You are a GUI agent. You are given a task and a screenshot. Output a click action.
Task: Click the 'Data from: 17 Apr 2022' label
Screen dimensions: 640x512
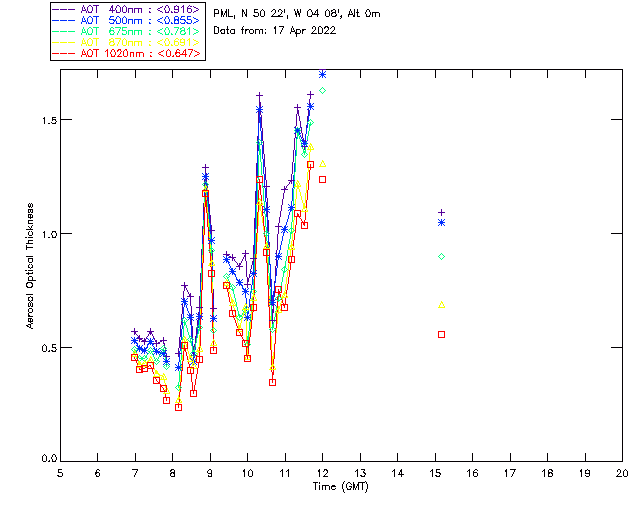pos(275,30)
